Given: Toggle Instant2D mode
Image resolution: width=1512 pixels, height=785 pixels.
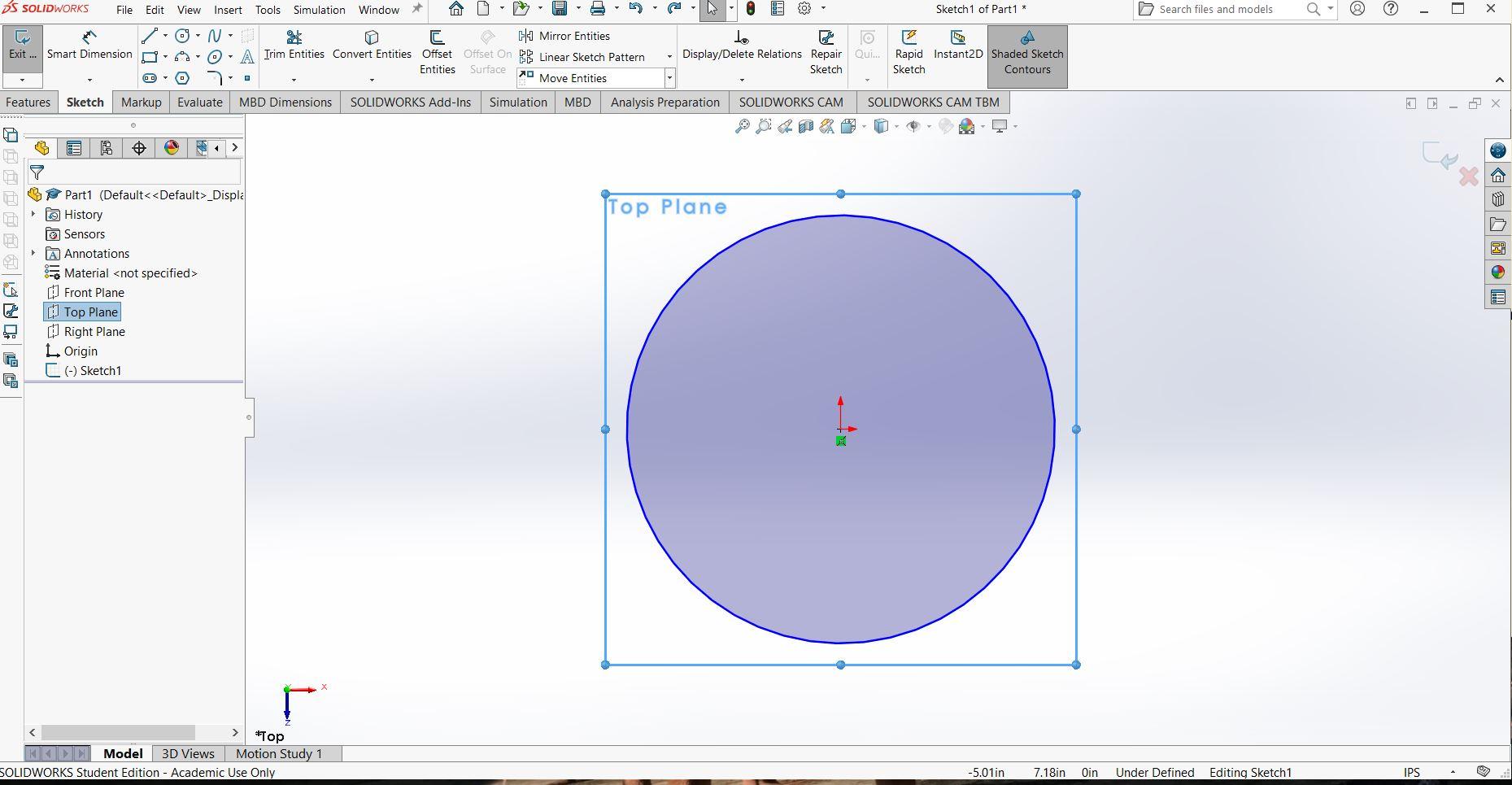Looking at the screenshot, I should pyautogui.click(x=958, y=46).
